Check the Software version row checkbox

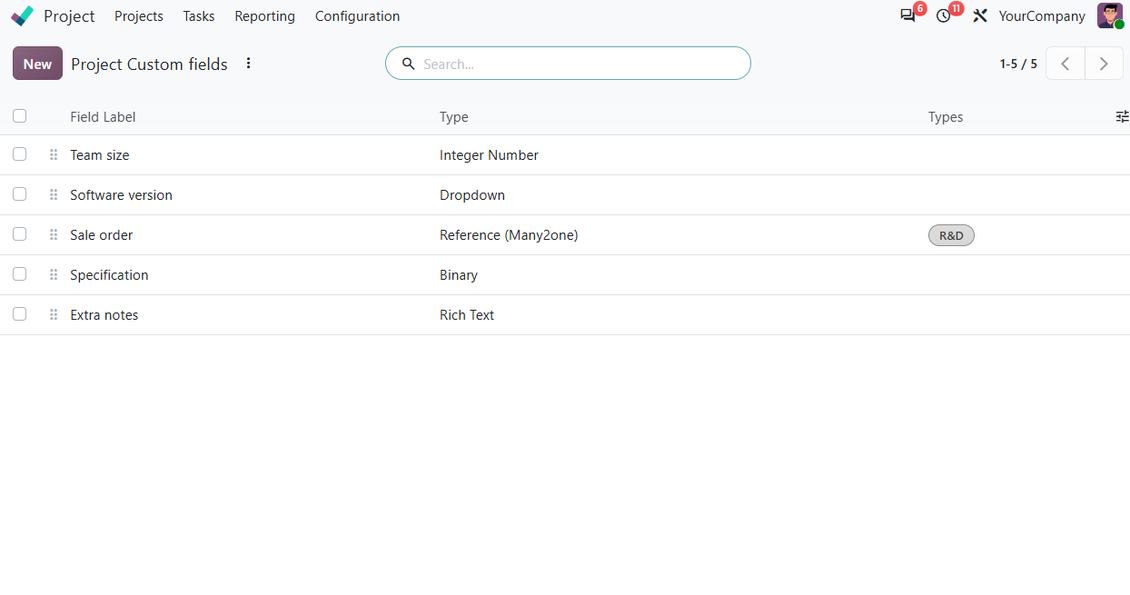19,194
